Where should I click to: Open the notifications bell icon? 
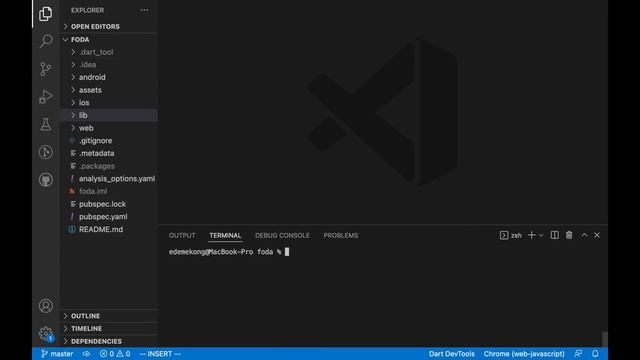(x=596, y=354)
